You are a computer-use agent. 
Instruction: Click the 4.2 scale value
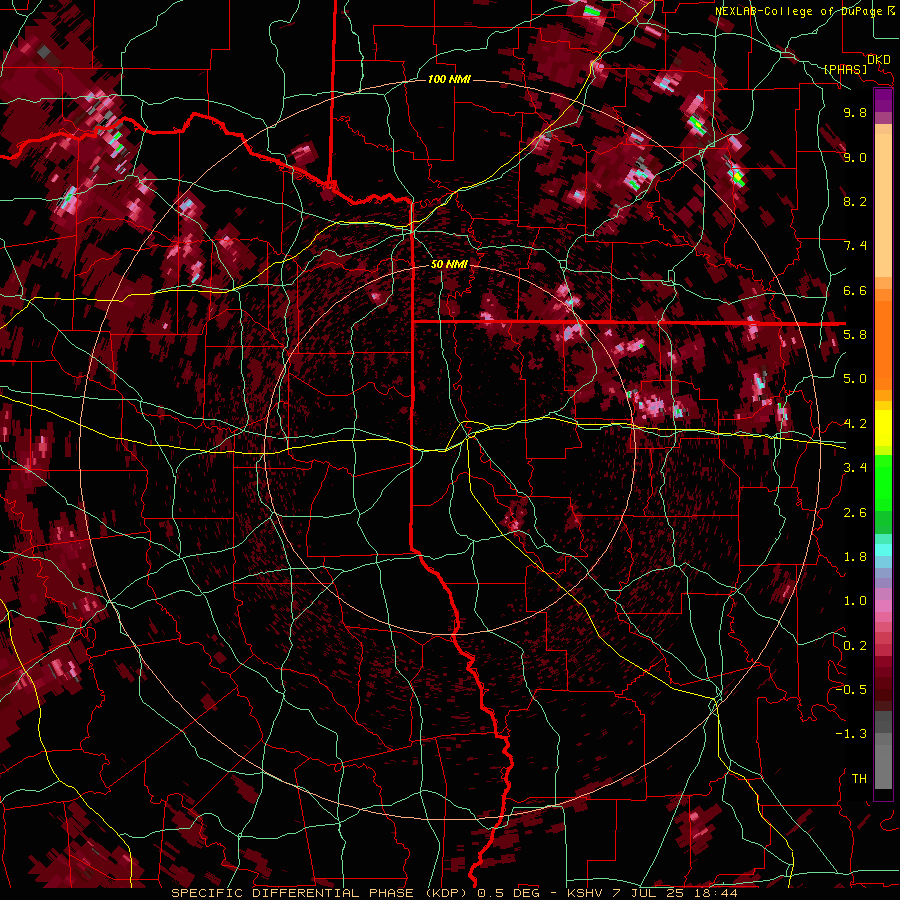click(855, 424)
